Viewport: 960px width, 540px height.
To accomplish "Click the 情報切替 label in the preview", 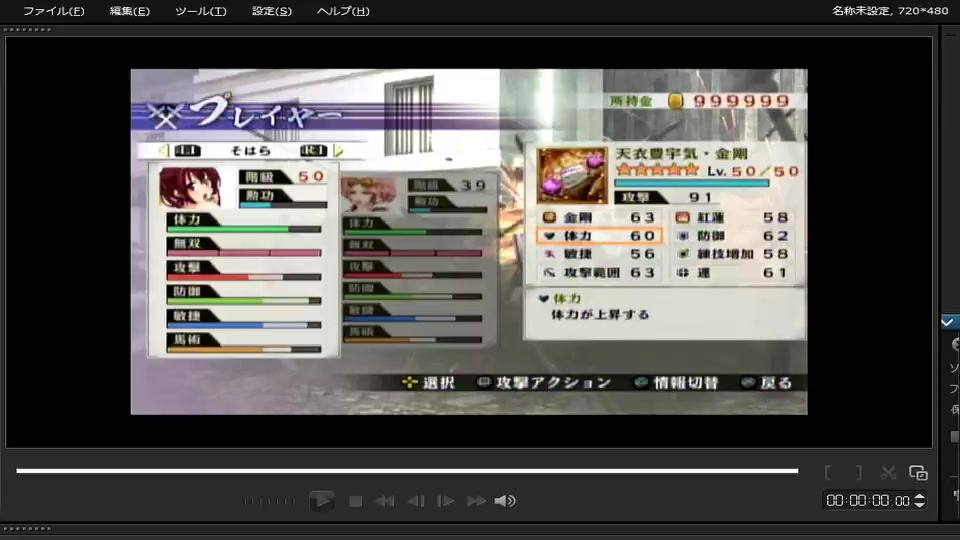I will coord(685,383).
